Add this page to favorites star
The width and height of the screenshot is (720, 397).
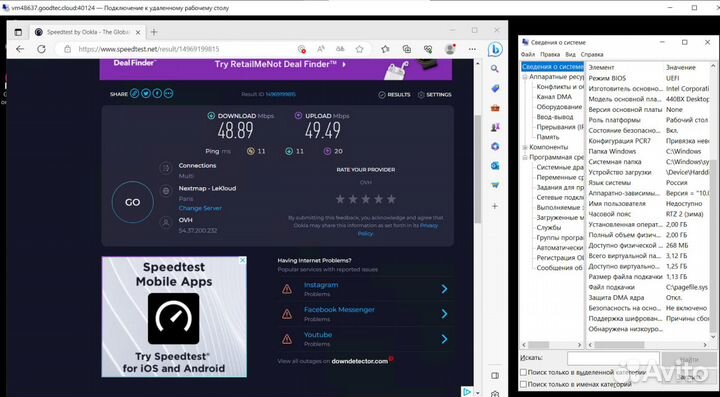click(x=360, y=49)
